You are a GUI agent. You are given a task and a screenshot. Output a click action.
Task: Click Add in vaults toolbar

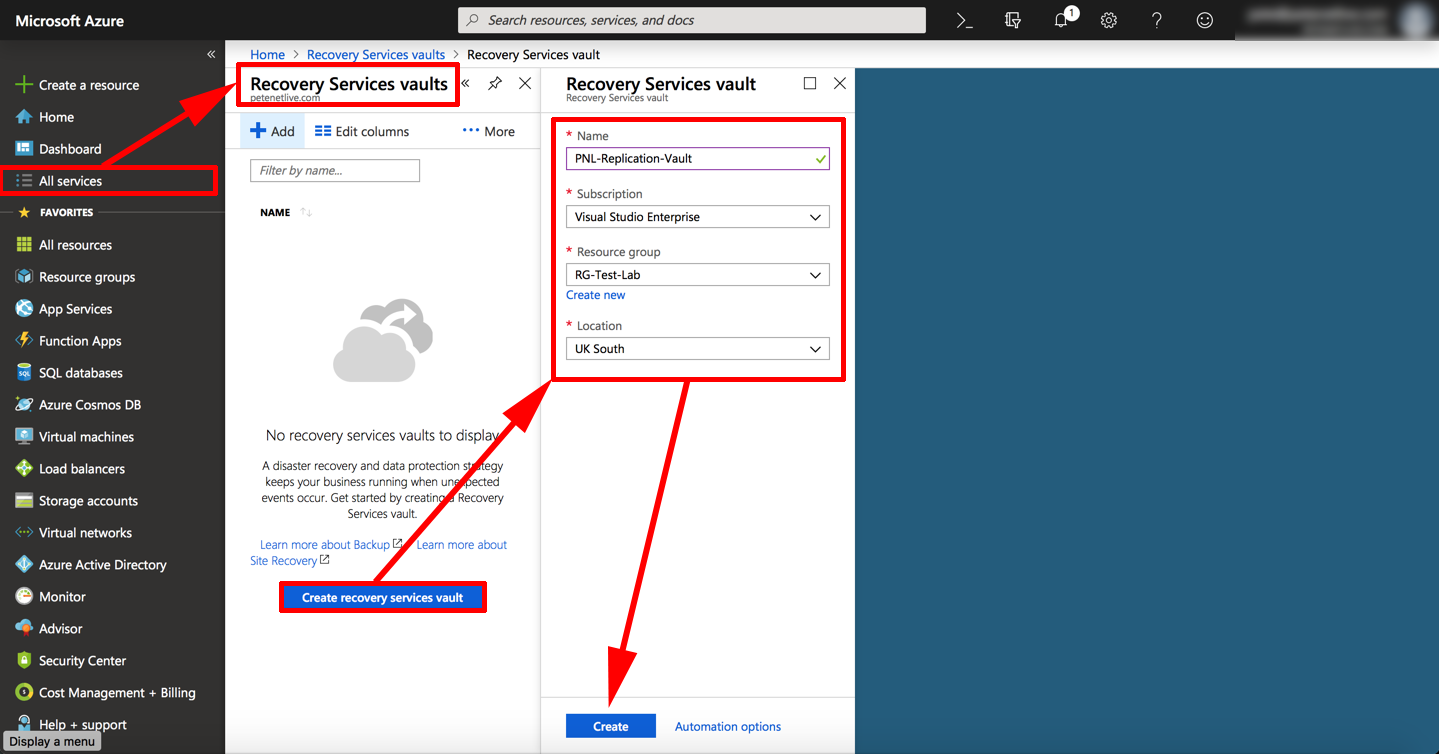272,131
